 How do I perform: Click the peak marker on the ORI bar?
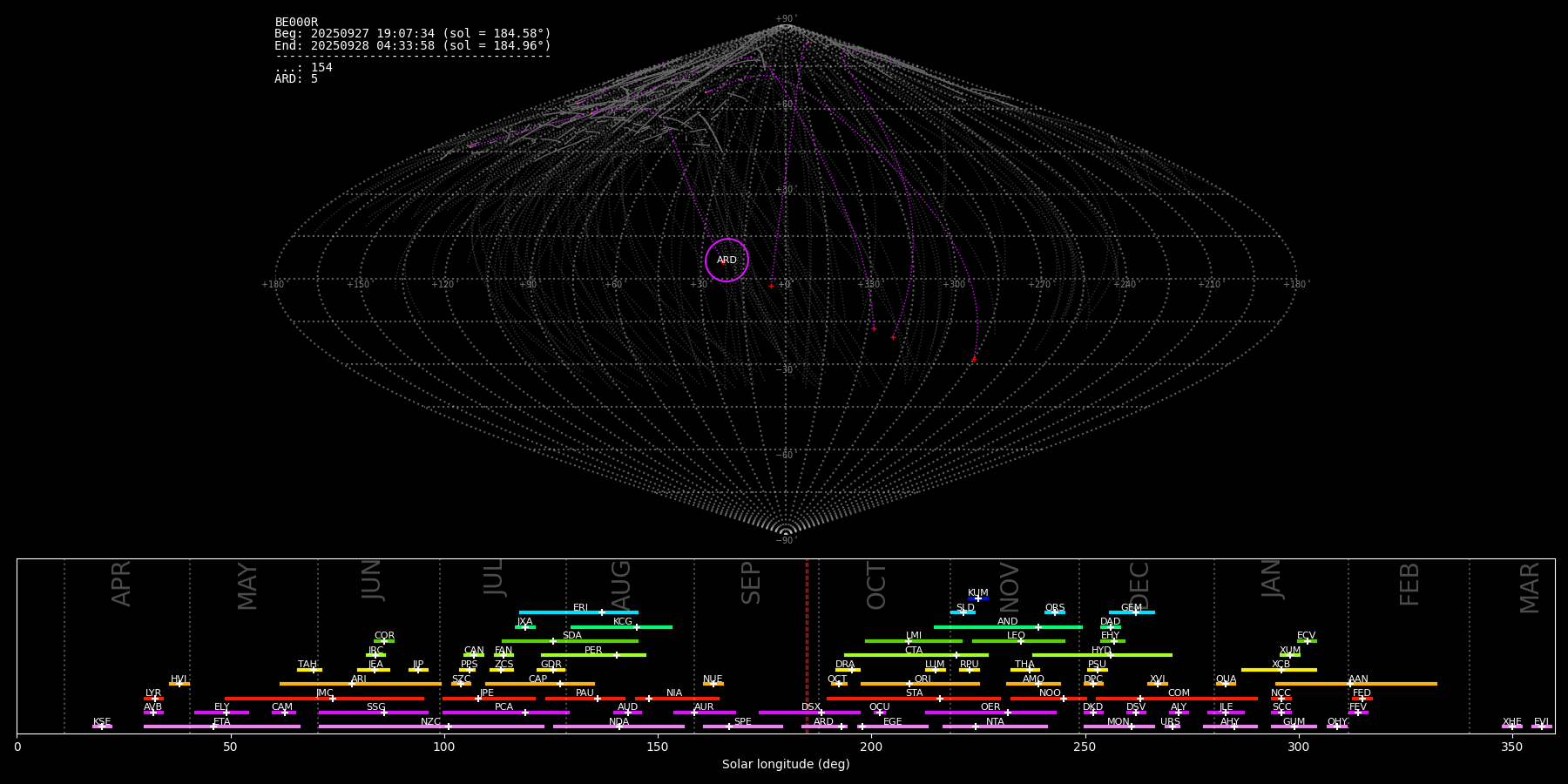point(909,684)
